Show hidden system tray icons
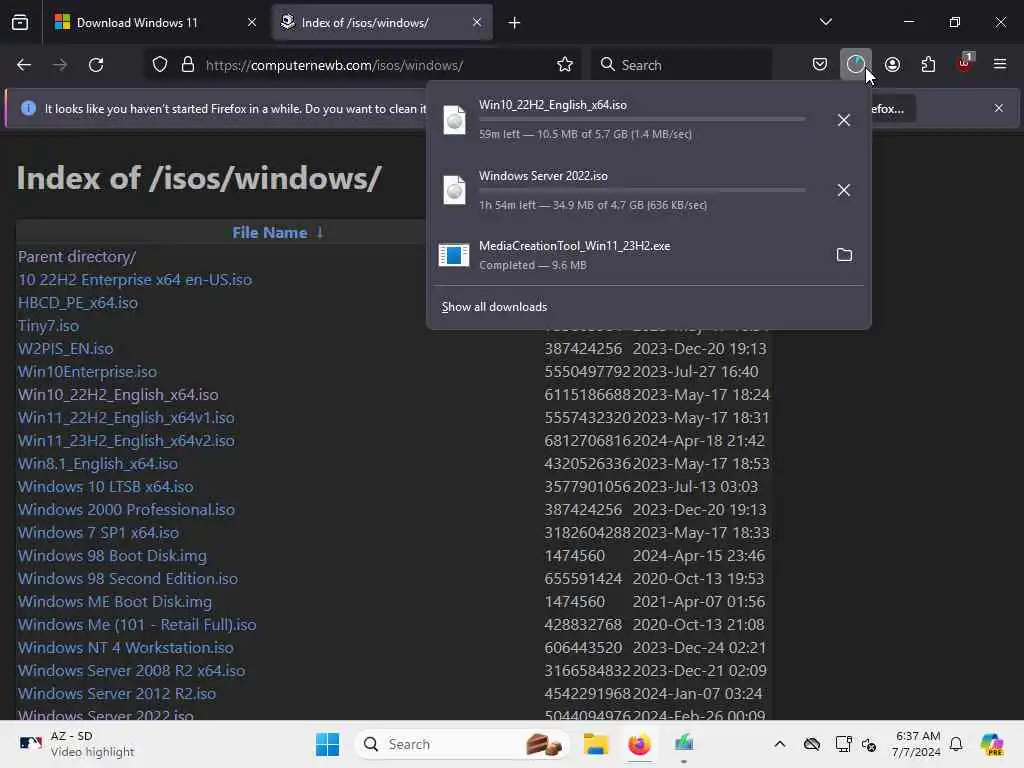This screenshot has height=768, width=1024. coord(780,744)
